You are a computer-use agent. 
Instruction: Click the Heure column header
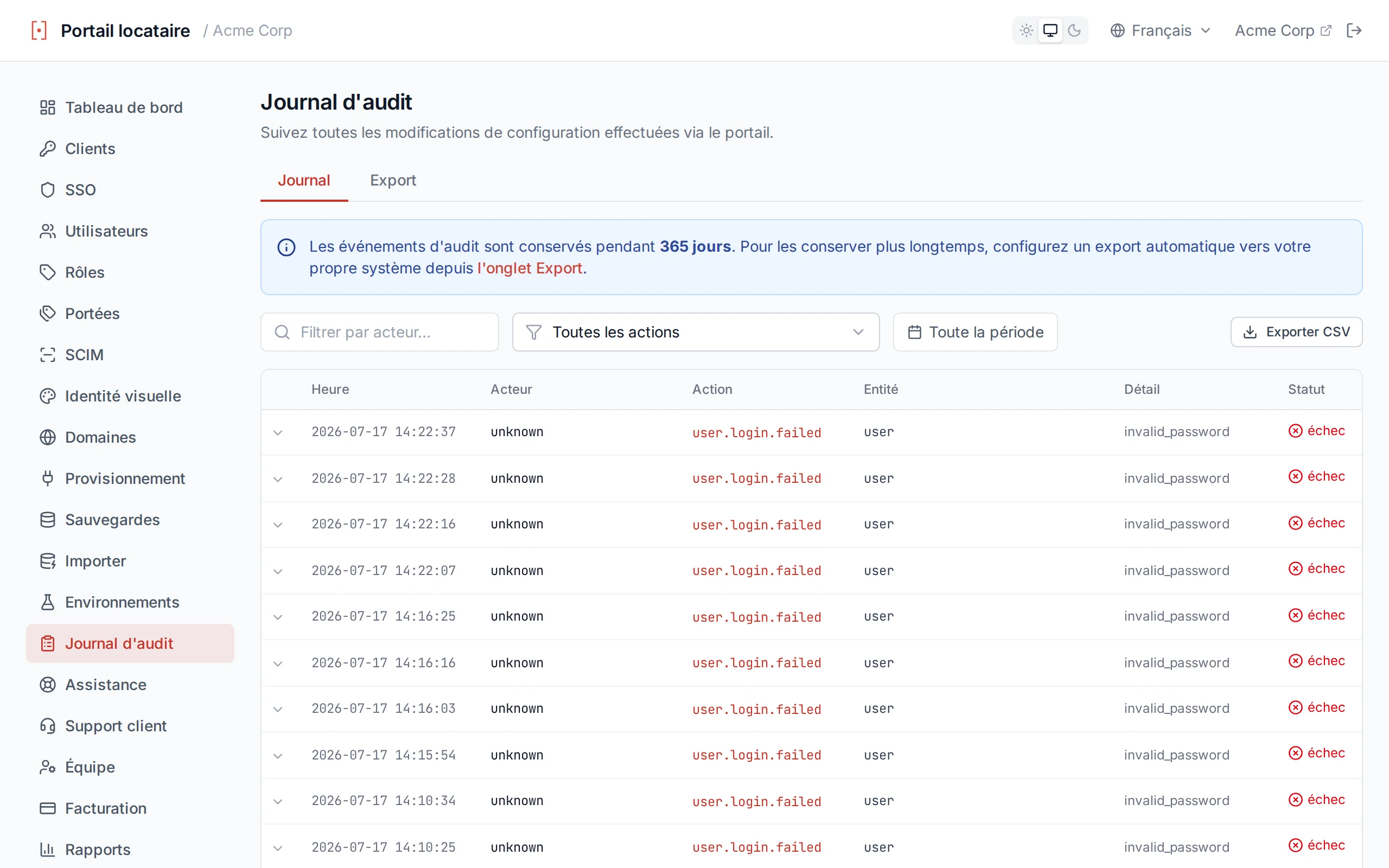pyautogui.click(x=330, y=389)
